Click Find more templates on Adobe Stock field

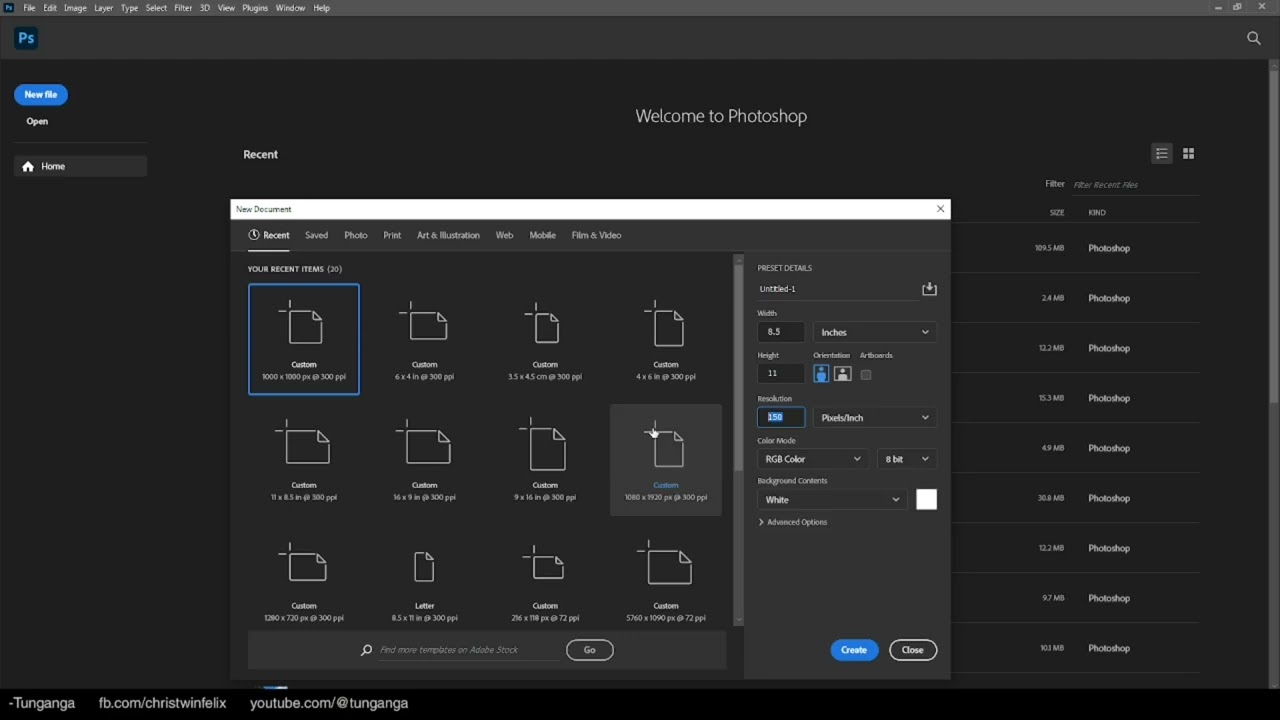coord(468,650)
